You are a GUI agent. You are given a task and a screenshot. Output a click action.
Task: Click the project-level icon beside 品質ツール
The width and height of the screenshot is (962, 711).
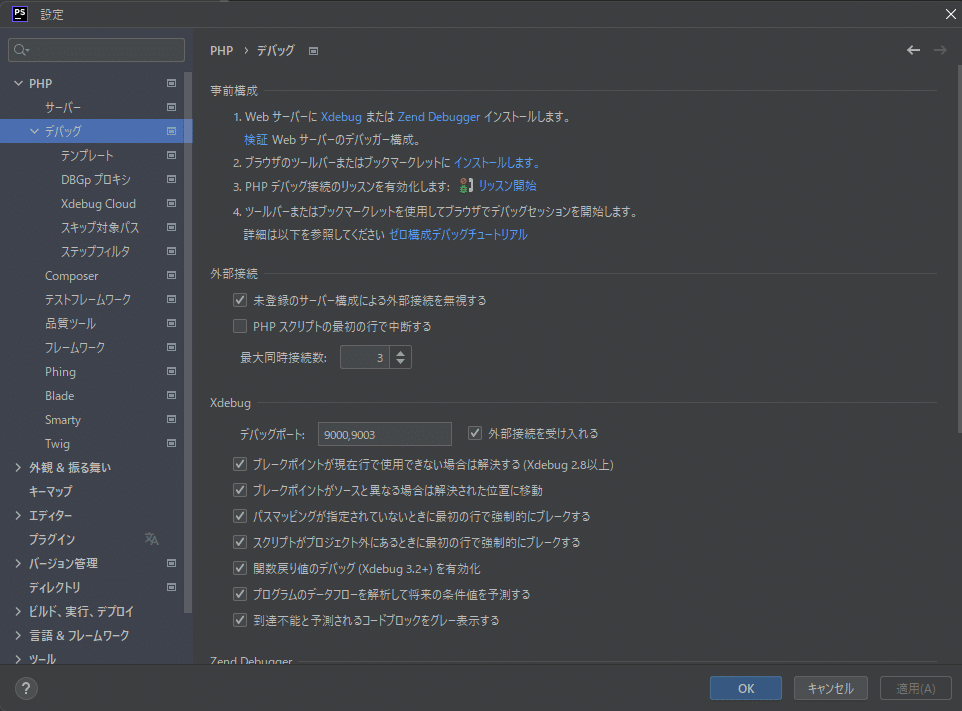coord(172,323)
